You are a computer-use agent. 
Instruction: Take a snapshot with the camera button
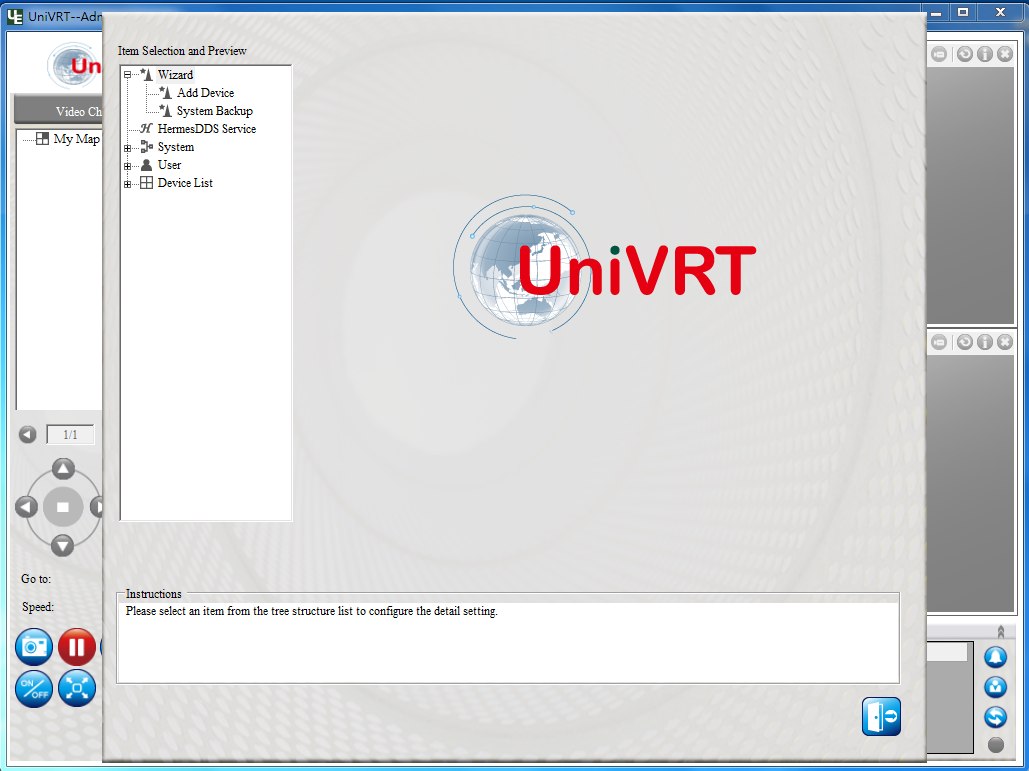34,647
